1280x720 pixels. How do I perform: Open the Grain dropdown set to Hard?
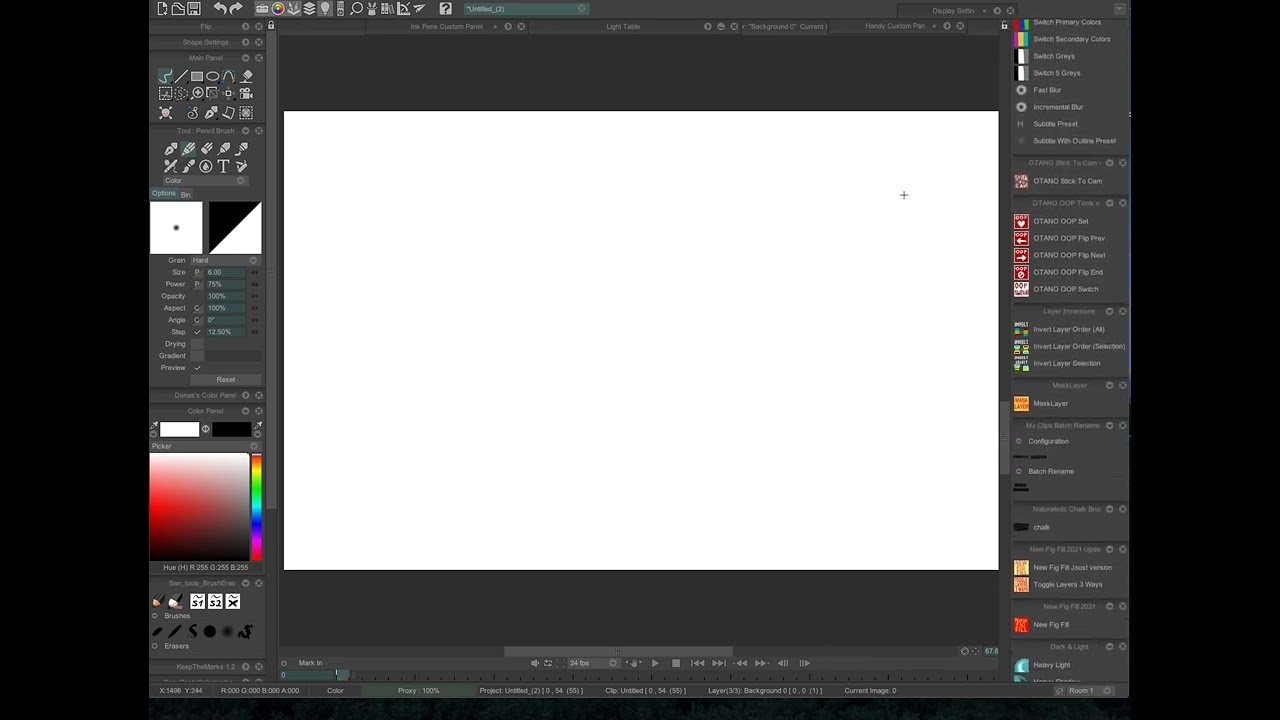click(x=224, y=260)
